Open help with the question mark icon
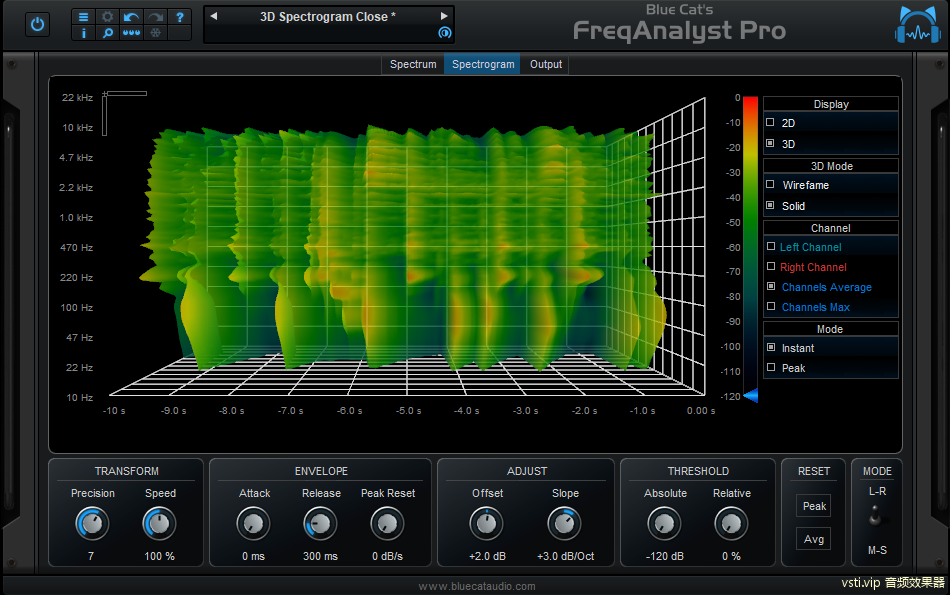This screenshot has height=595, width=950. coord(179,17)
